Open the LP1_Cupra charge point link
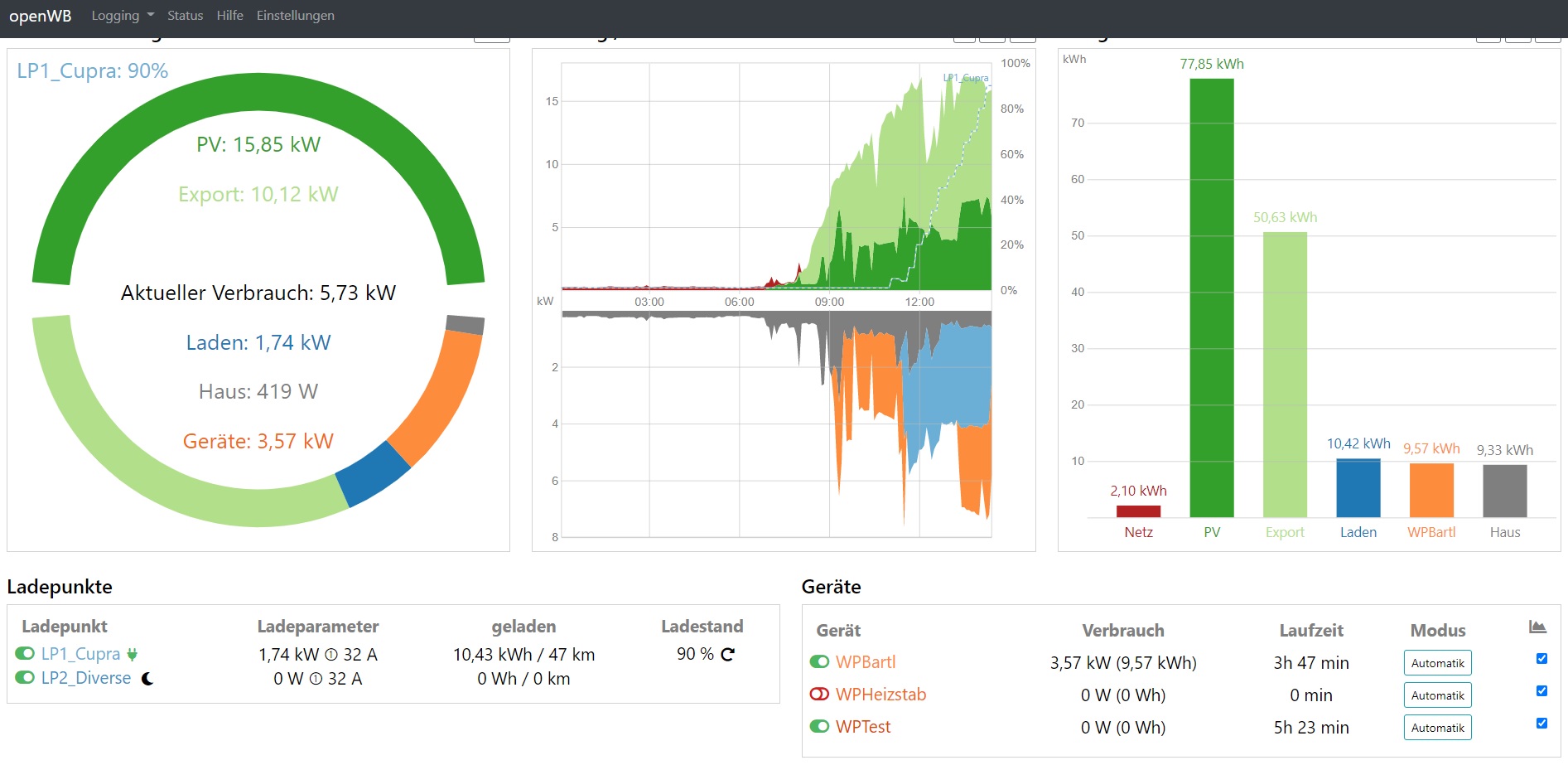This screenshot has width=1568, height=765. 80,654
